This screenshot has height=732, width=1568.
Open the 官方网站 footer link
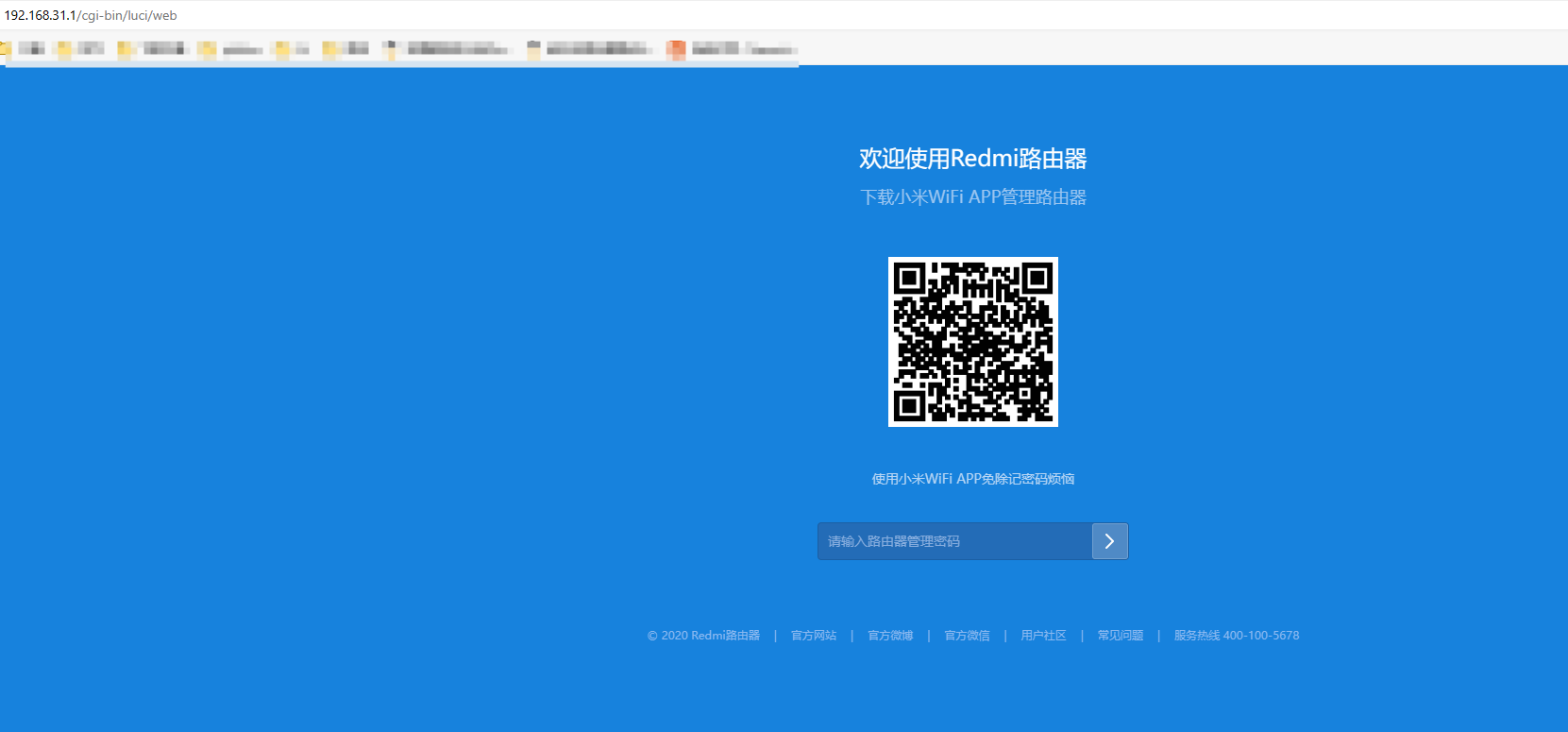[x=814, y=636]
